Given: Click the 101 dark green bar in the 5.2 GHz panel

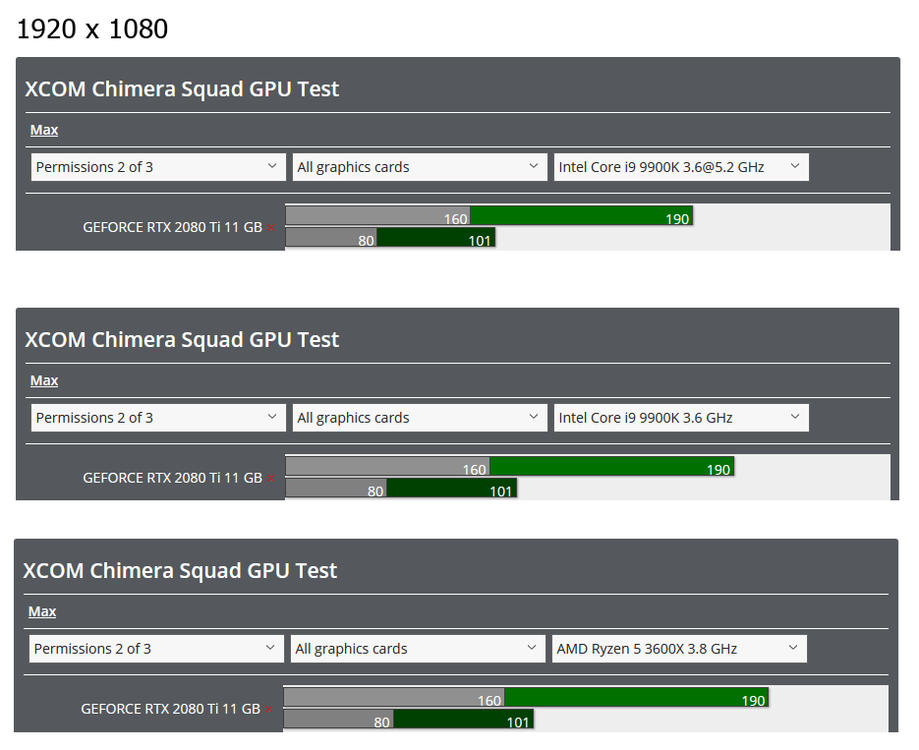Looking at the screenshot, I should (436, 237).
